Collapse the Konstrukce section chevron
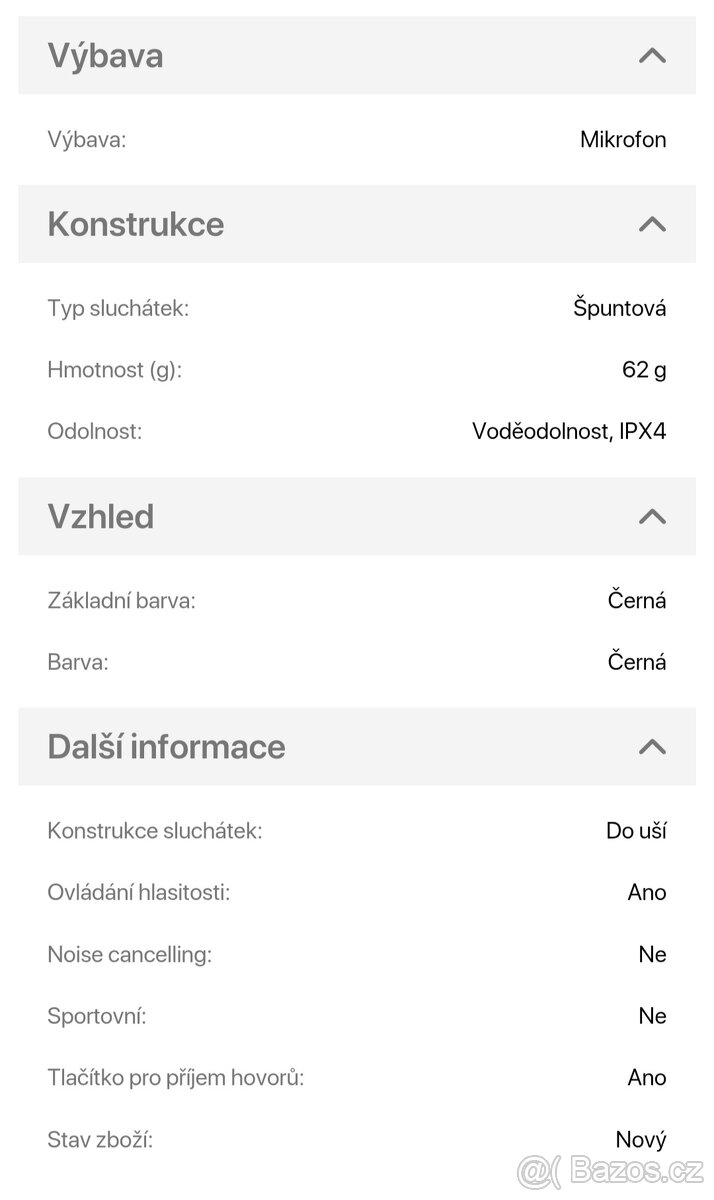 tap(652, 224)
